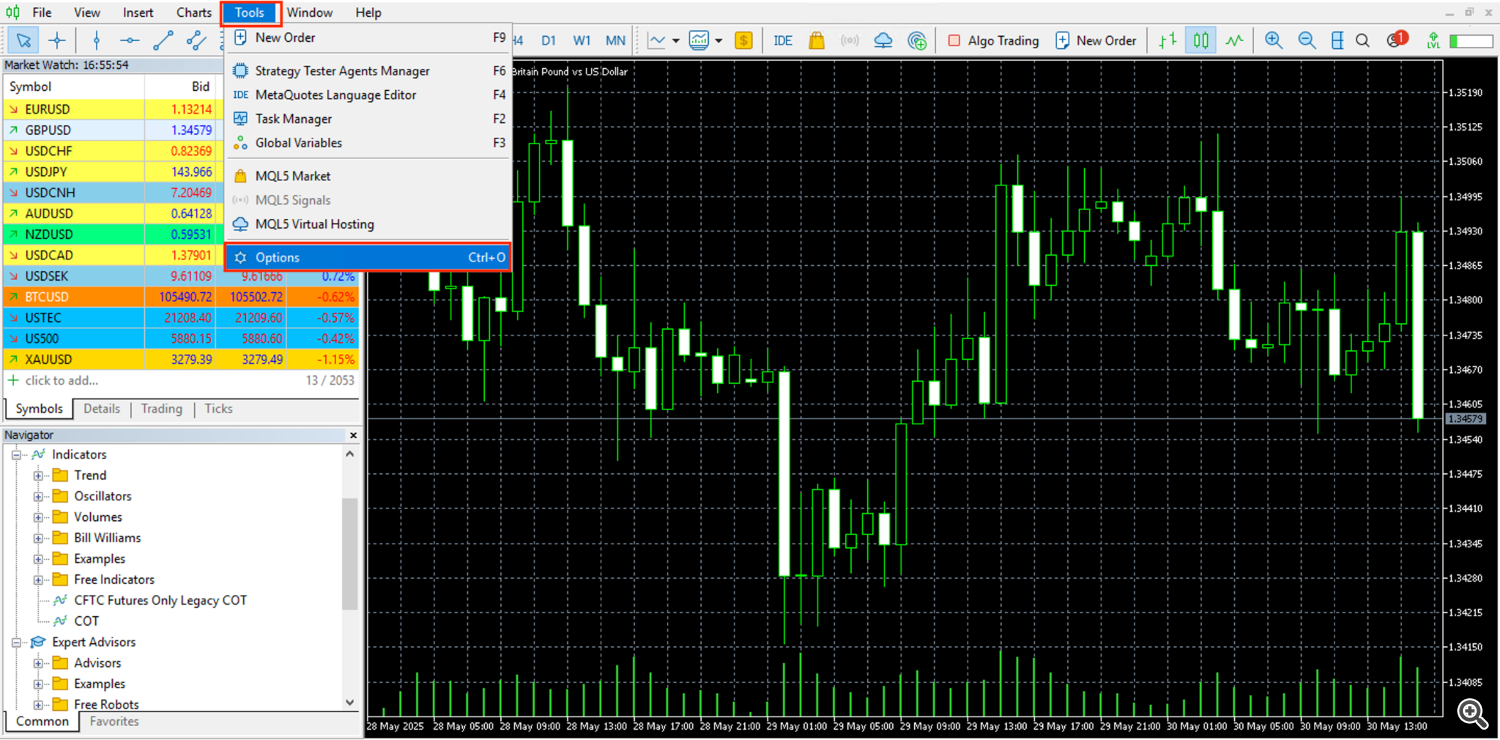The image size is (1500, 740).
Task: Switch chart to line chart mode
Action: point(1235,41)
